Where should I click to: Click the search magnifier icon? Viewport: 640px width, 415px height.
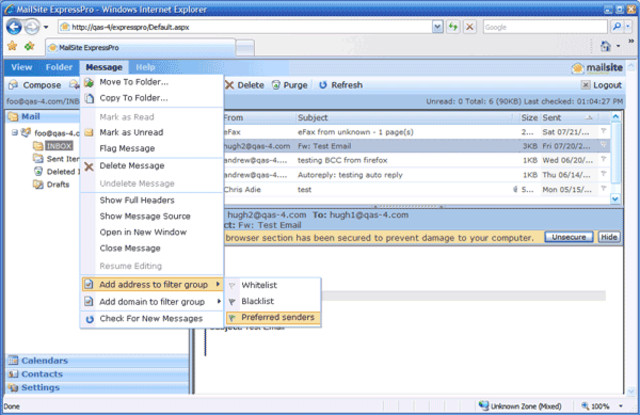point(616,27)
